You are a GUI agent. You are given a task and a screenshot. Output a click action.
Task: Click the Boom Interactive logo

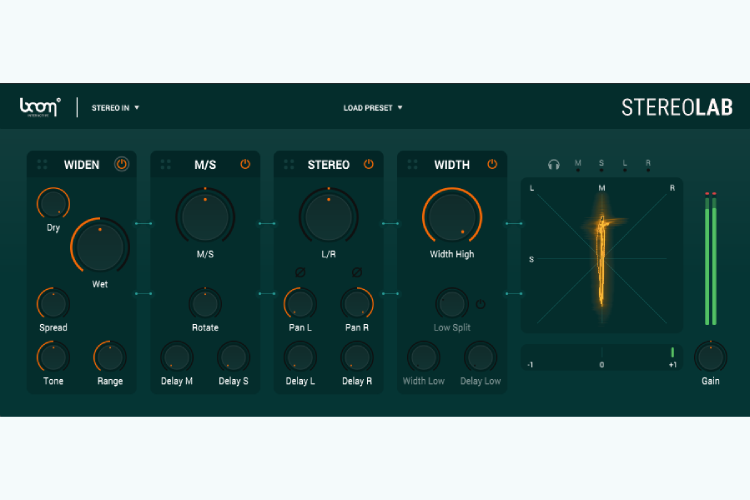click(x=40, y=107)
